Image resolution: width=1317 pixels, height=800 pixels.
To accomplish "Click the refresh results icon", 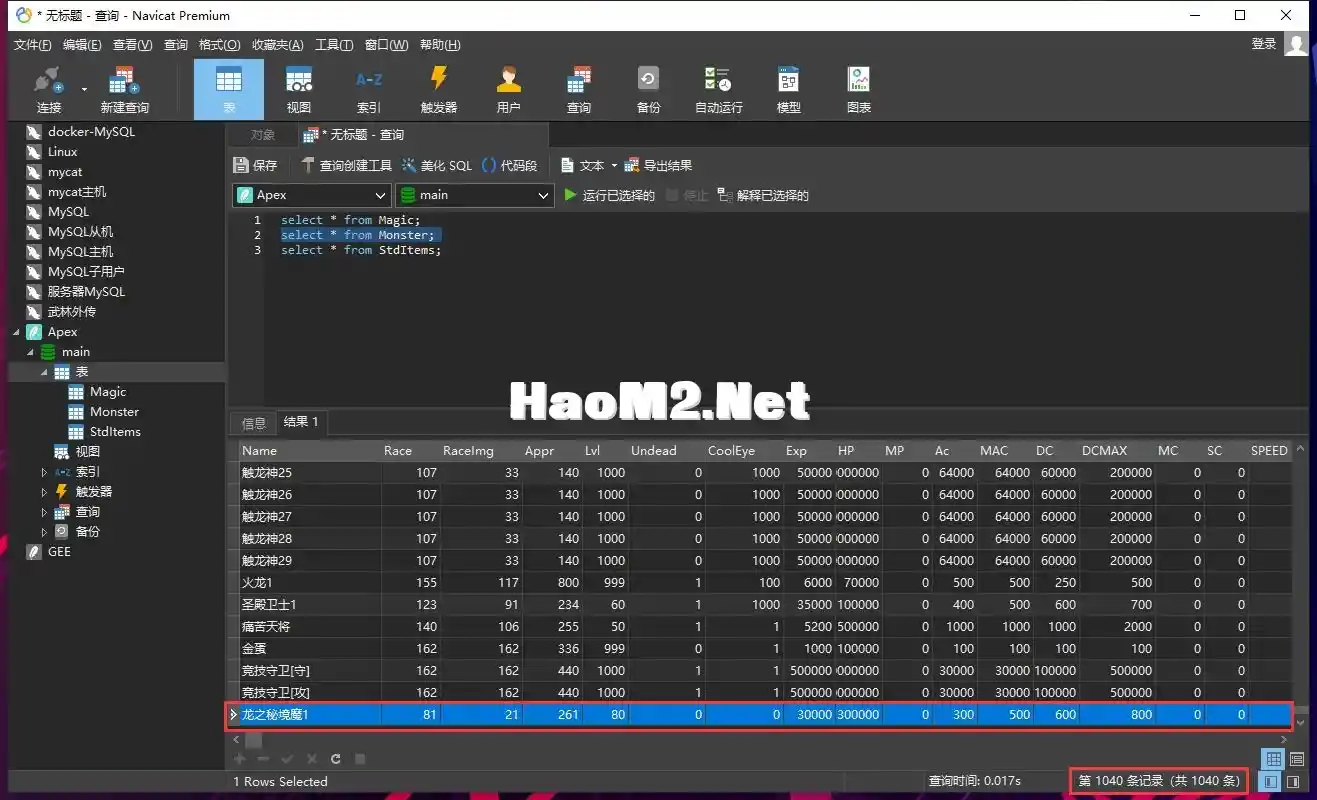I will coord(336,759).
